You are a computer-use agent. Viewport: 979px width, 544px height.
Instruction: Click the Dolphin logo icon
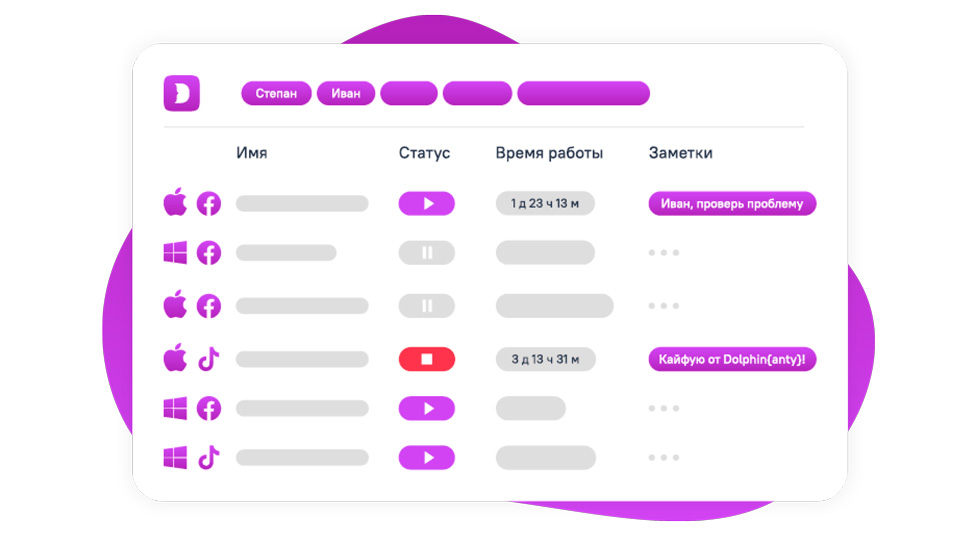(x=182, y=93)
